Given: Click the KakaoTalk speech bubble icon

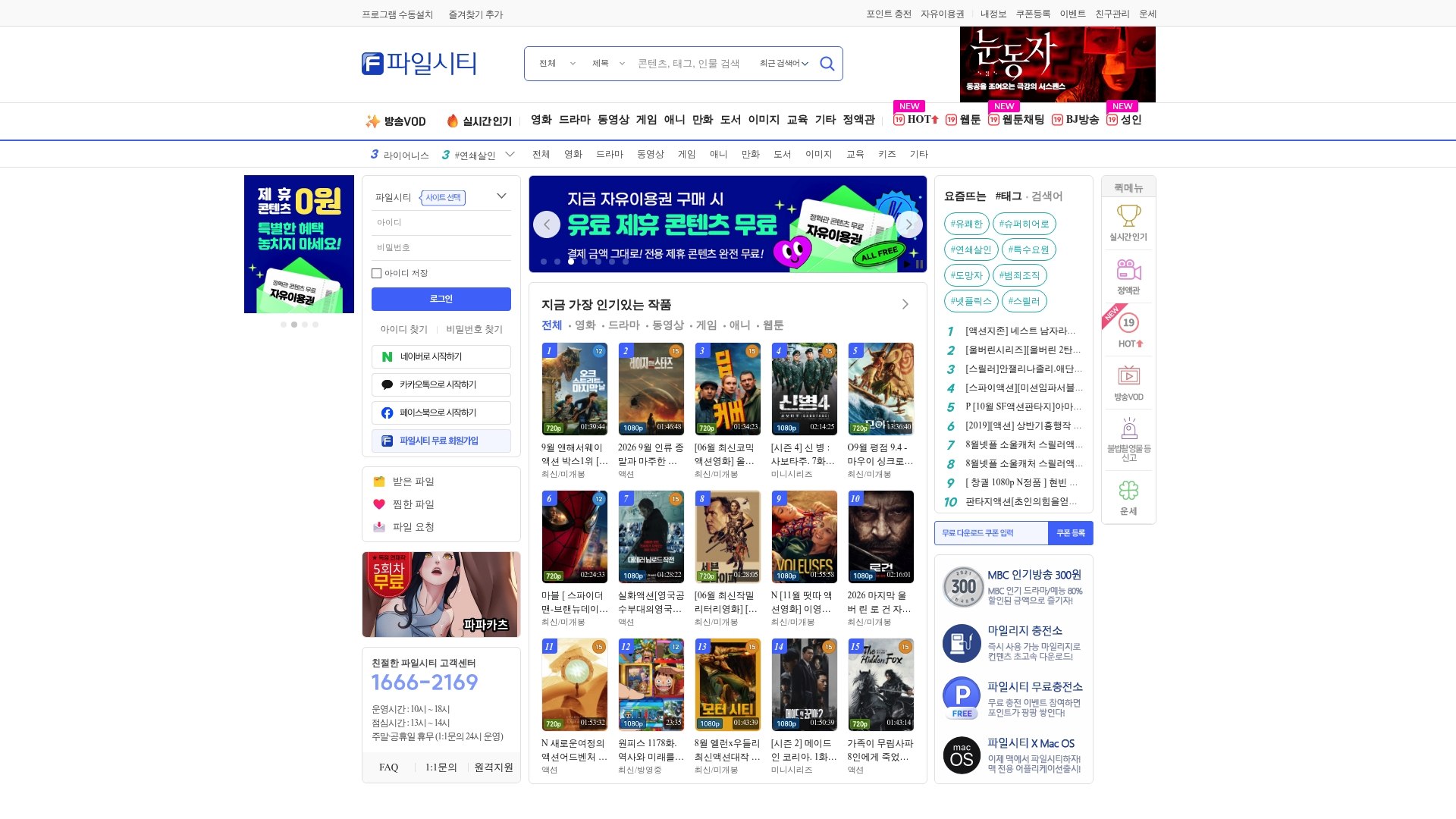Looking at the screenshot, I should click(x=387, y=385).
